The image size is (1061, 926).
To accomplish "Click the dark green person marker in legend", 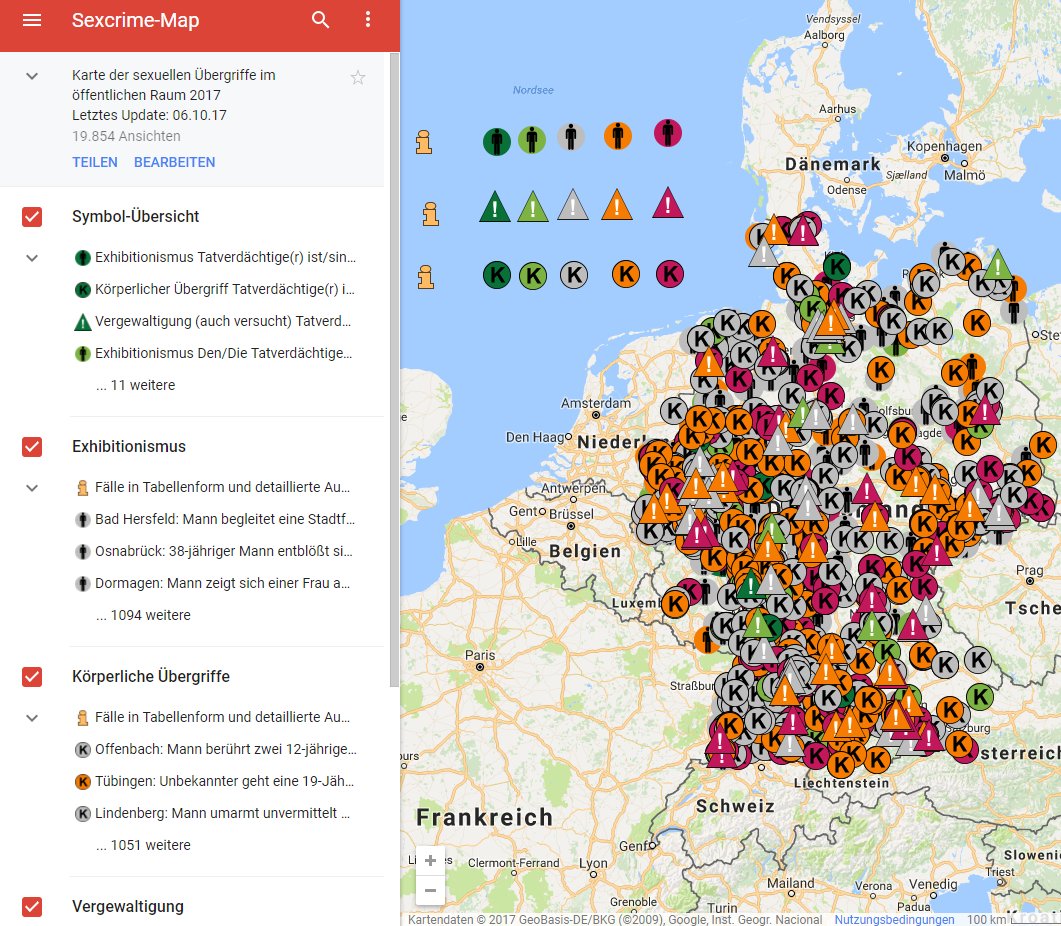I will pyautogui.click(x=497, y=141).
